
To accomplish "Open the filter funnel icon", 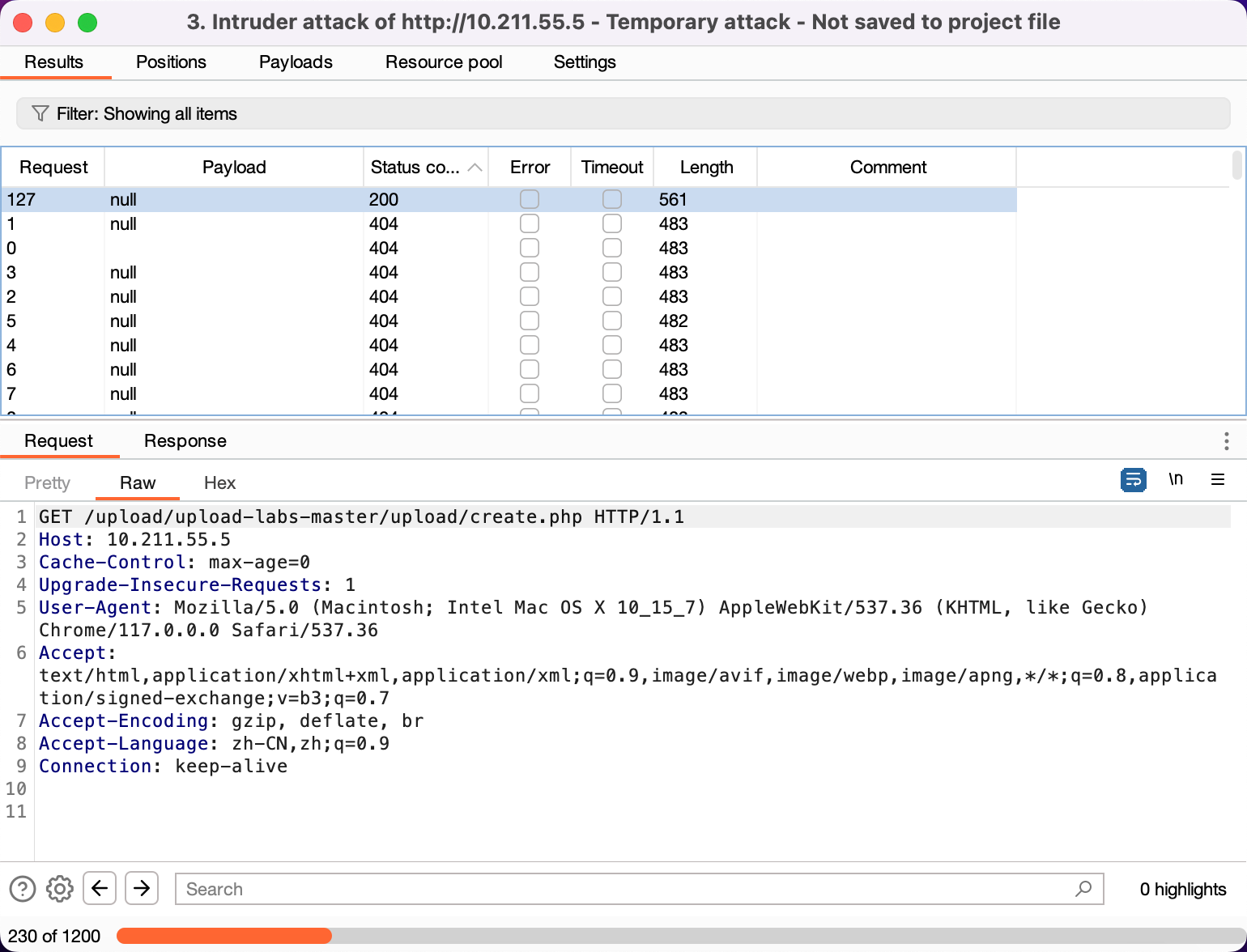I will 40,113.
